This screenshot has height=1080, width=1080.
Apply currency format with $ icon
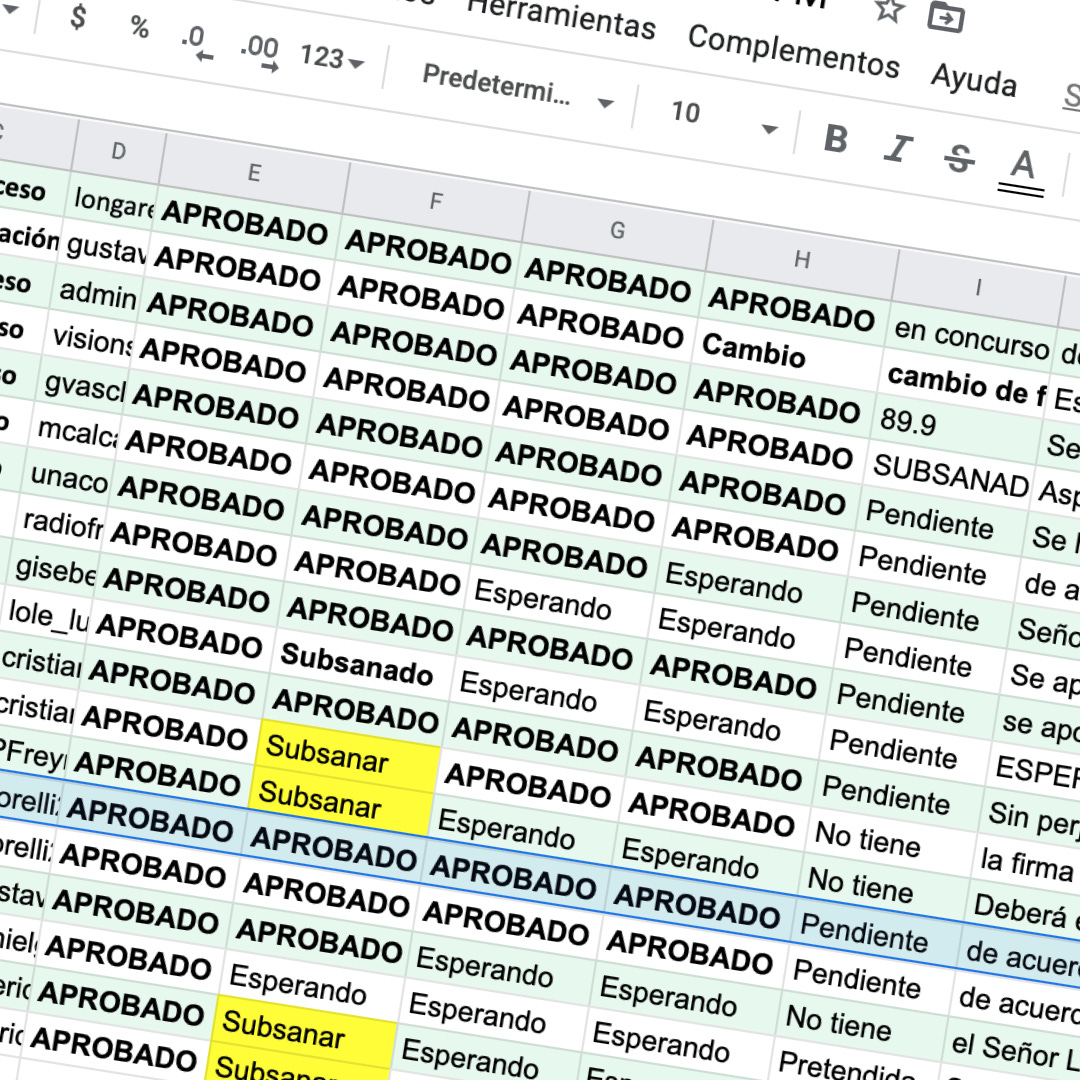tap(78, 17)
